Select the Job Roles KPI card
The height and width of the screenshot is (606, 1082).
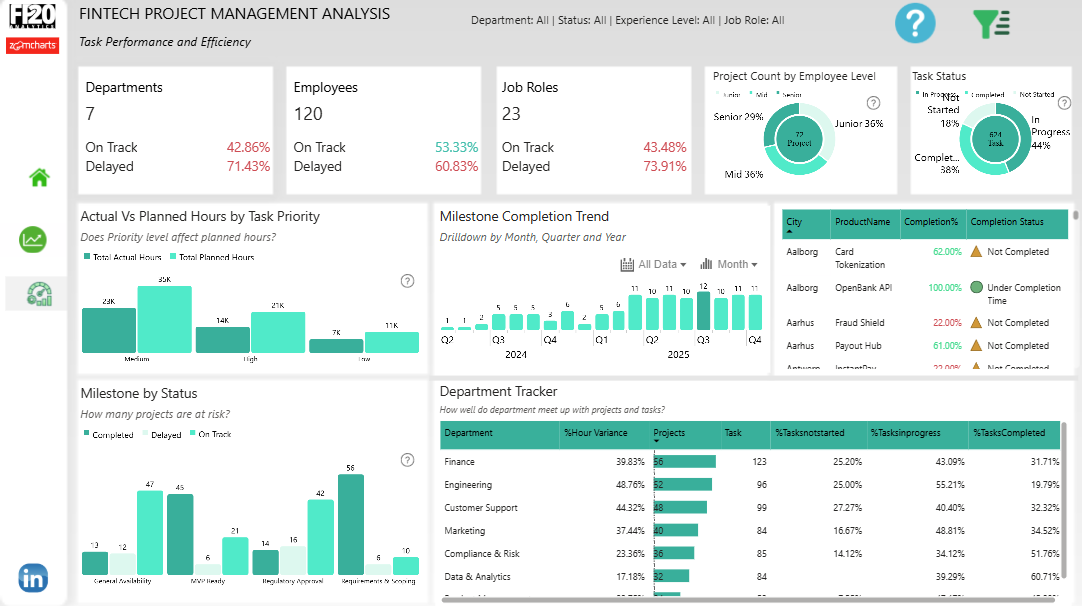click(x=593, y=130)
